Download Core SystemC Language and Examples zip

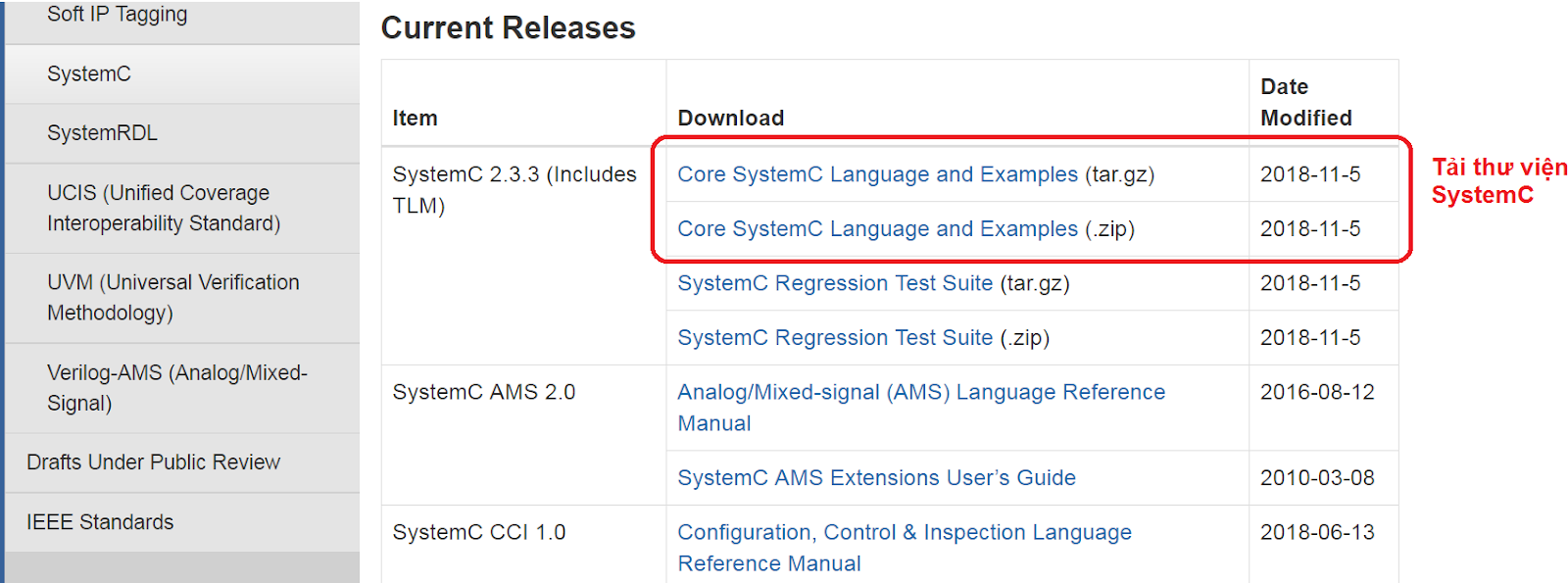coord(877,229)
